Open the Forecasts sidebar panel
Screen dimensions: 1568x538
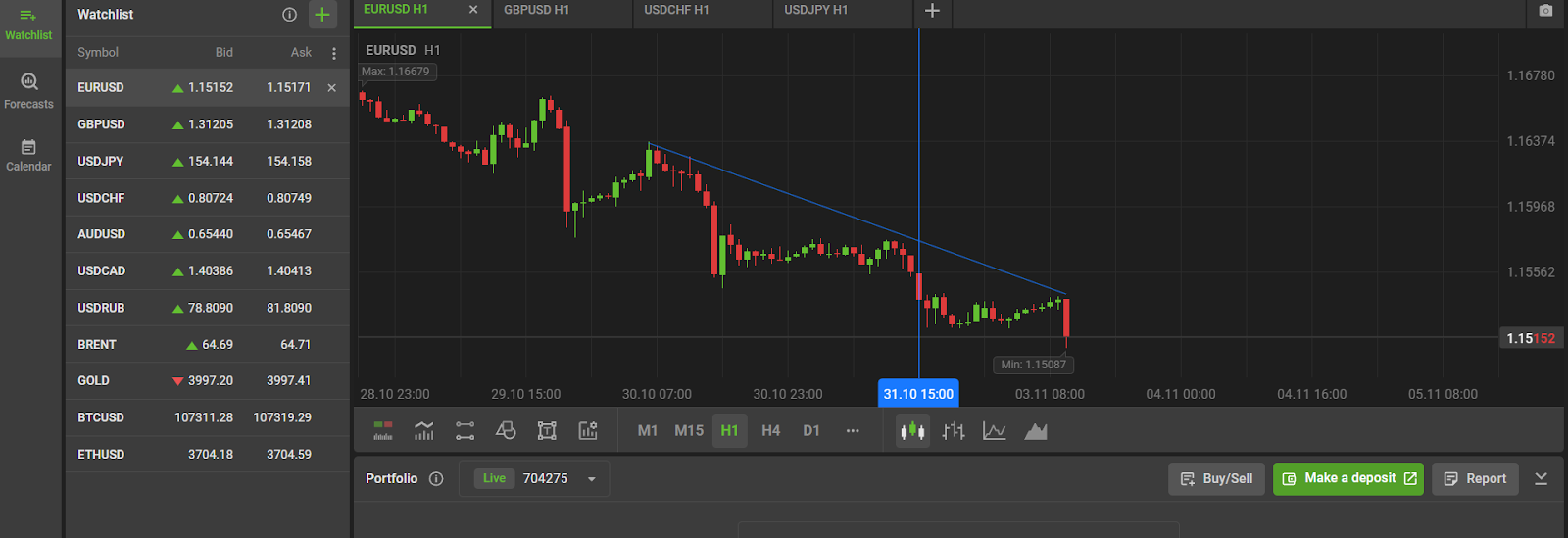click(28, 90)
